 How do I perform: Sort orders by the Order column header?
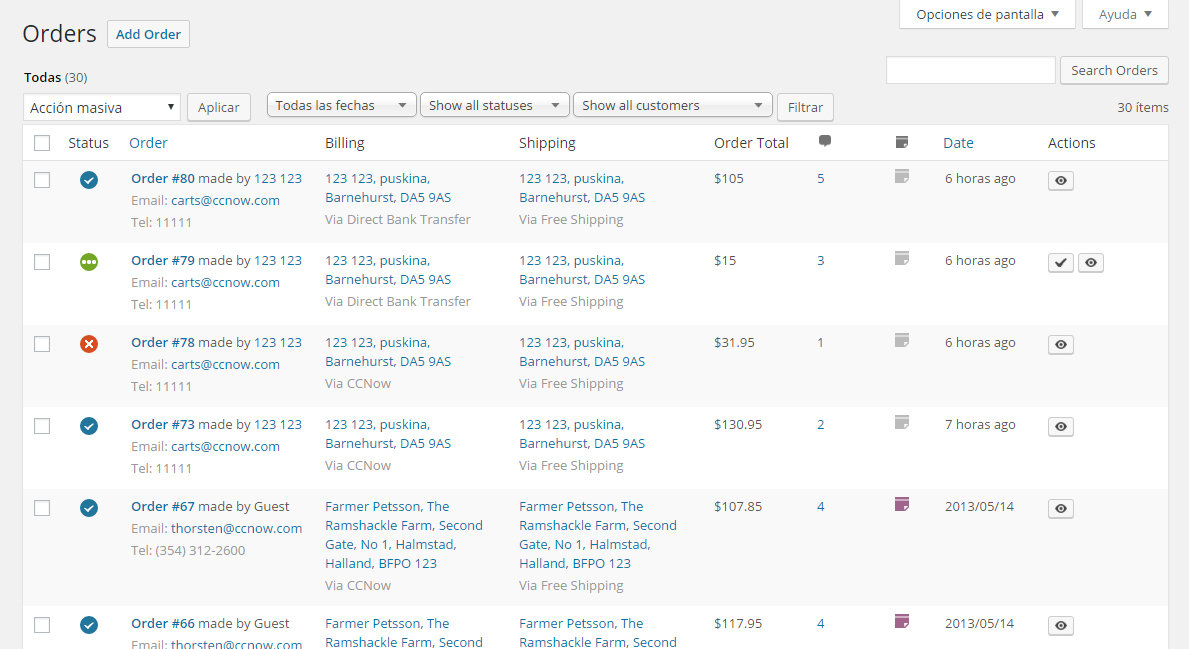coord(148,143)
